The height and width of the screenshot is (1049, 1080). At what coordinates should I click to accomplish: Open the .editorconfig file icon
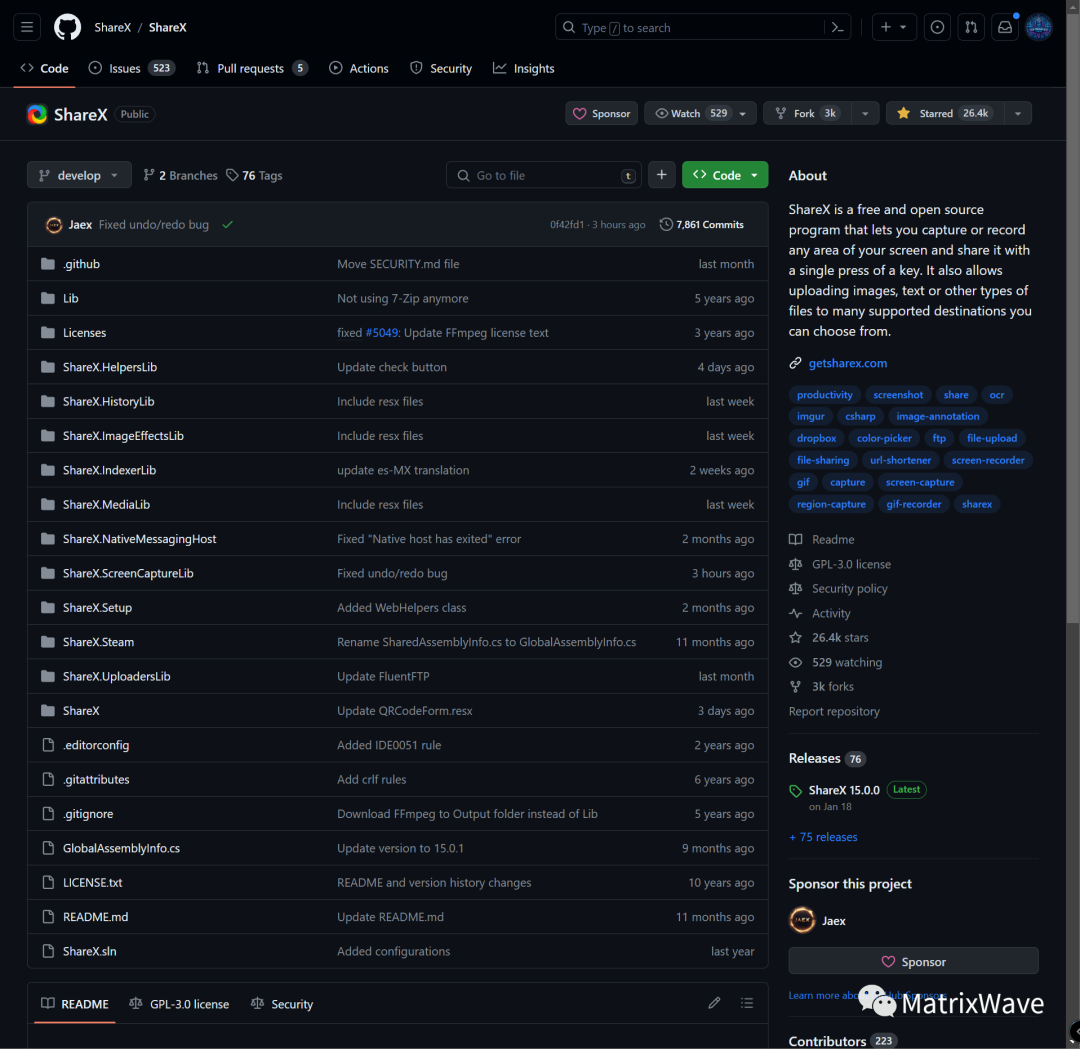[x=48, y=745]
